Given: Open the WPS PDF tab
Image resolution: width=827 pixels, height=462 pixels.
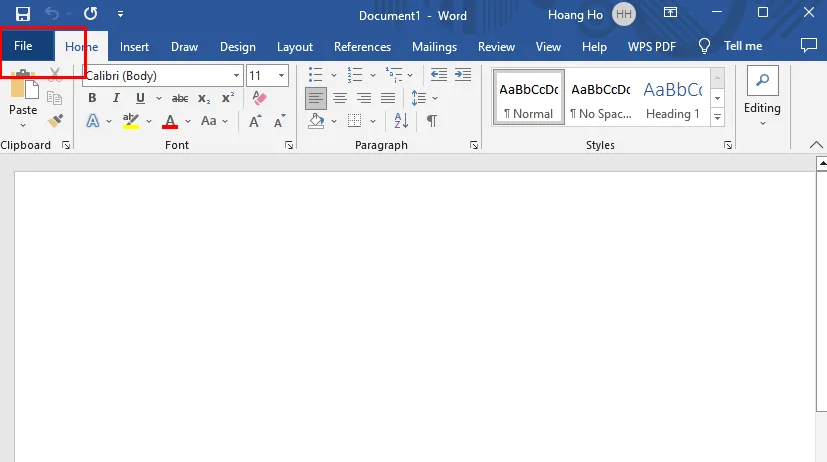Looking at the screenshot, I should 651,47.
